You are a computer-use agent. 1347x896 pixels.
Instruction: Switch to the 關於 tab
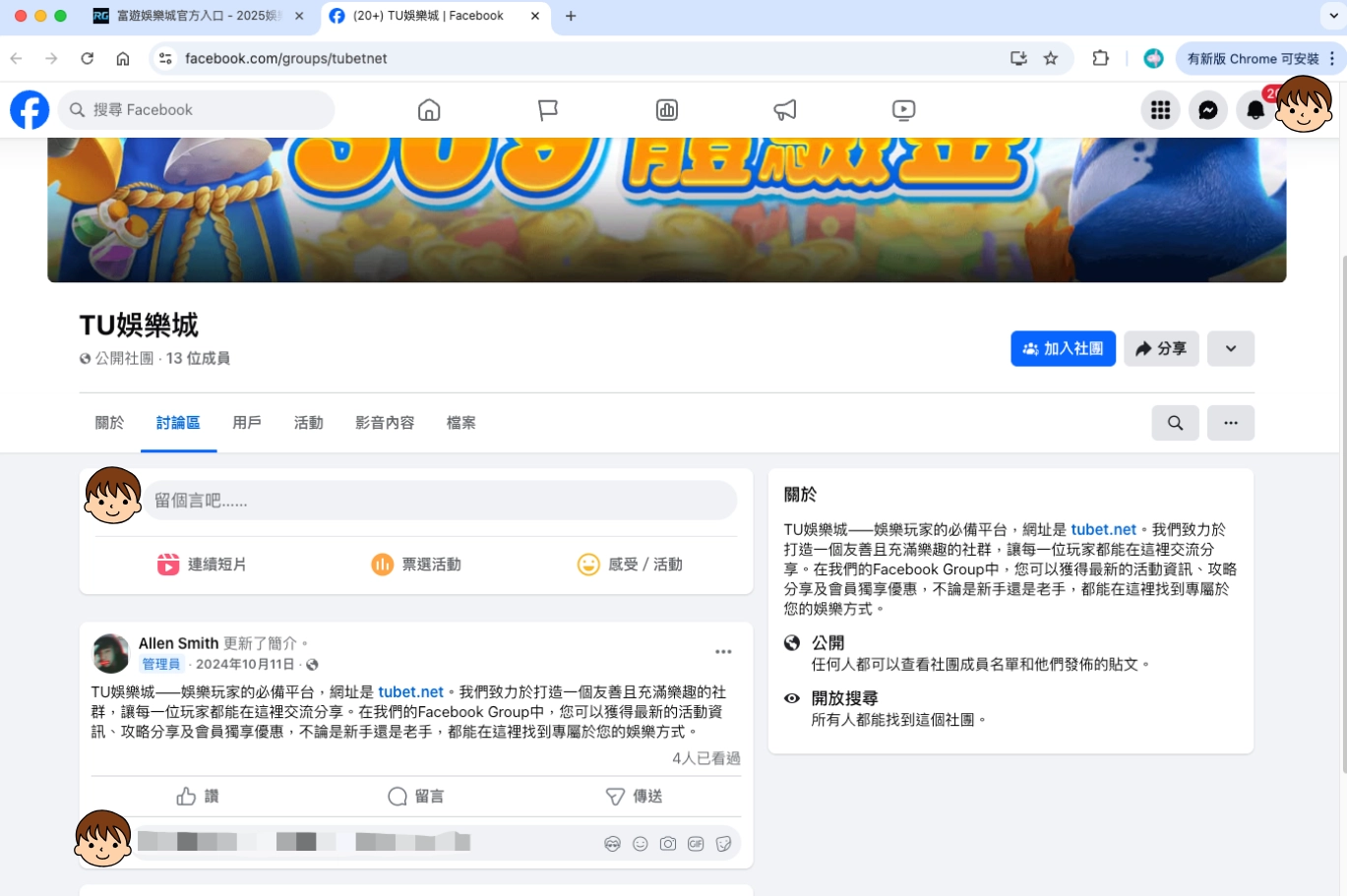[110, 423]
